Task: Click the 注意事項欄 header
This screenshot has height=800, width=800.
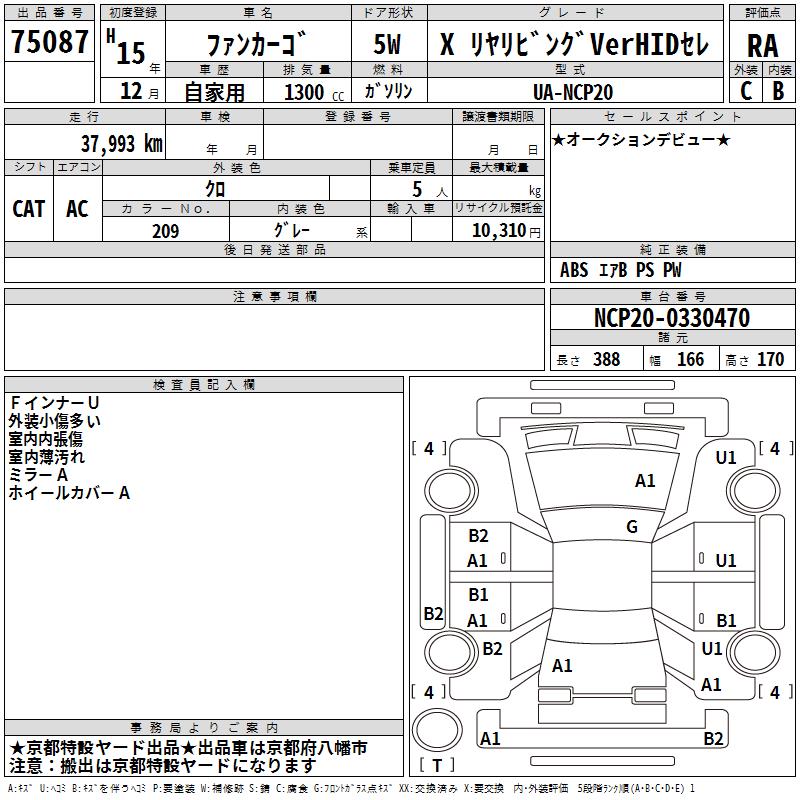Action: pyautogui.click(x=274, y=296)
